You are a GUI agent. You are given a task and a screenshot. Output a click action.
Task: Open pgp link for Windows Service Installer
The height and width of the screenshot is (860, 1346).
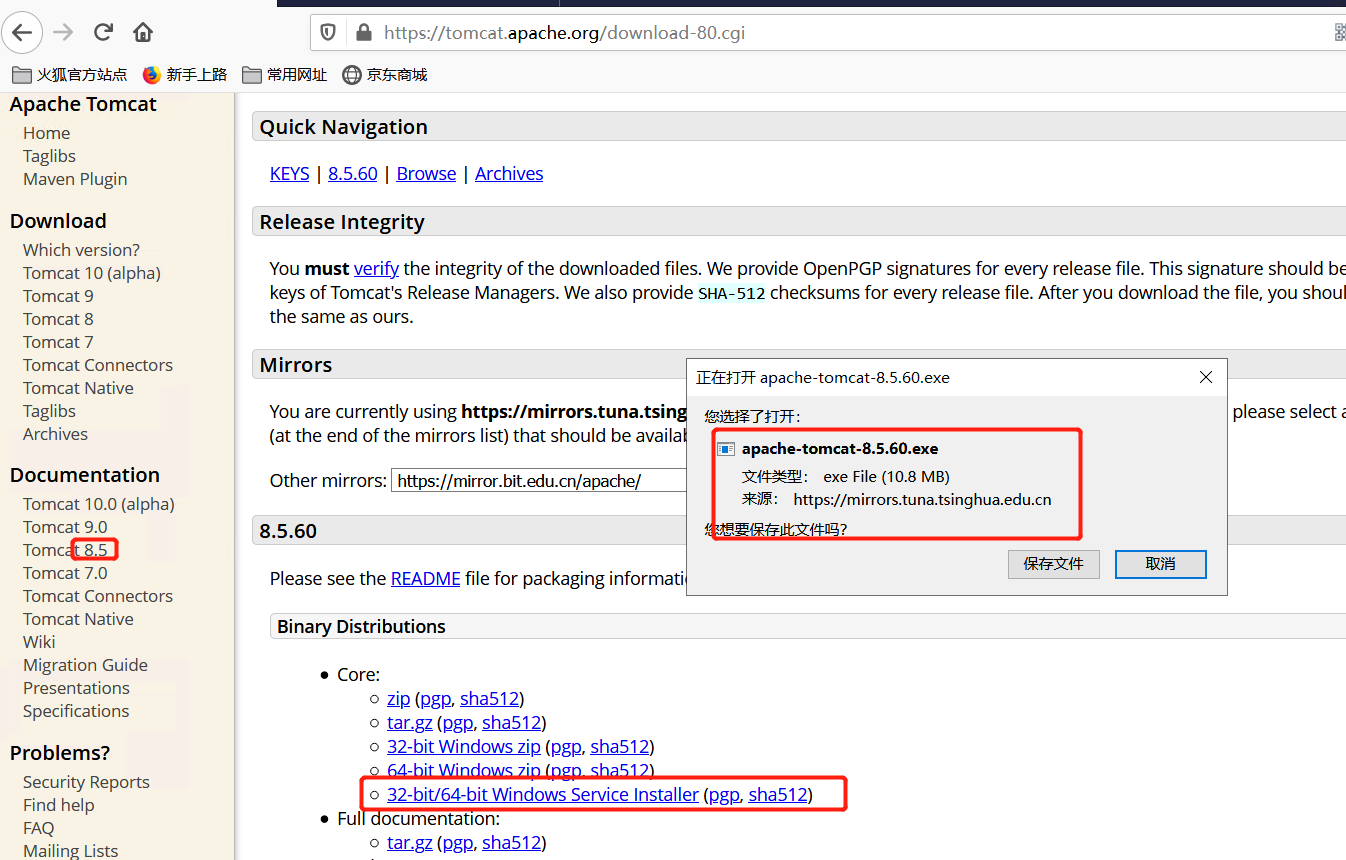[x=724, y=795]
